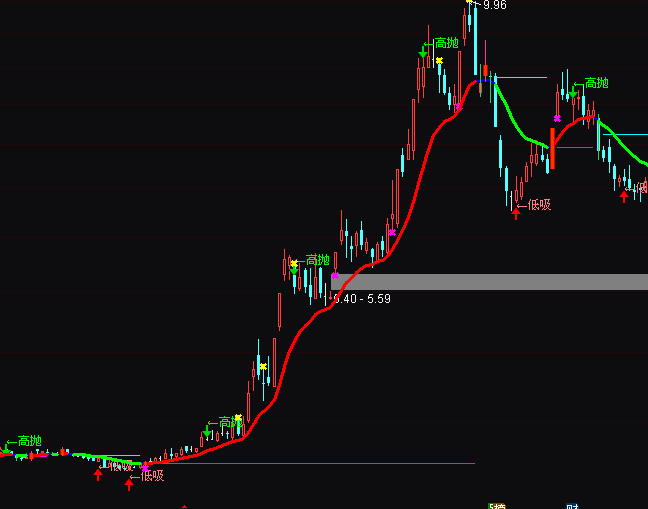
Task: Select the 高抛 label near the chart peak
Action: coord(446,44)
